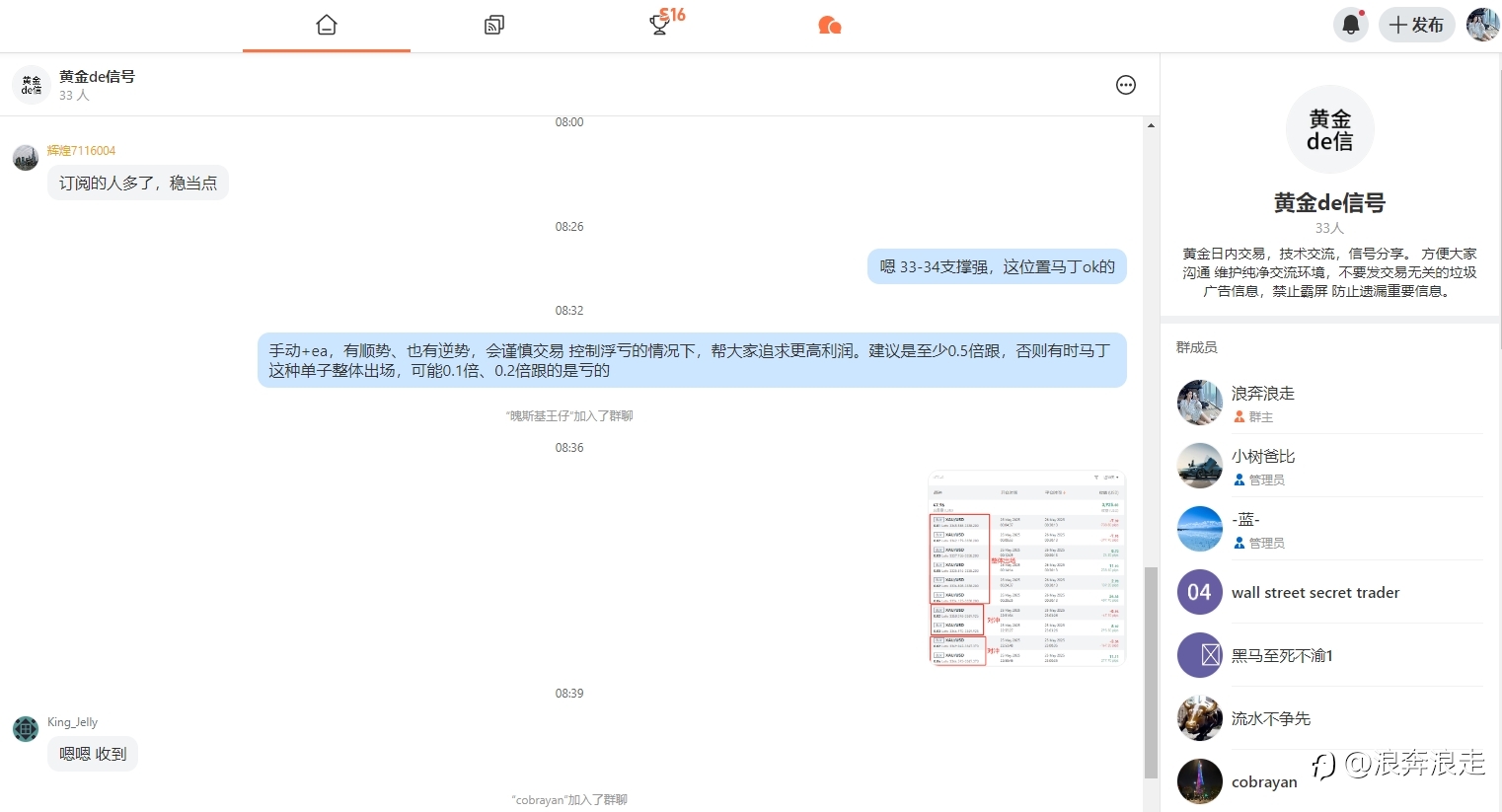1502x812 pixels.
Task: Click member name -蓝-
Action: (1245, 519)
